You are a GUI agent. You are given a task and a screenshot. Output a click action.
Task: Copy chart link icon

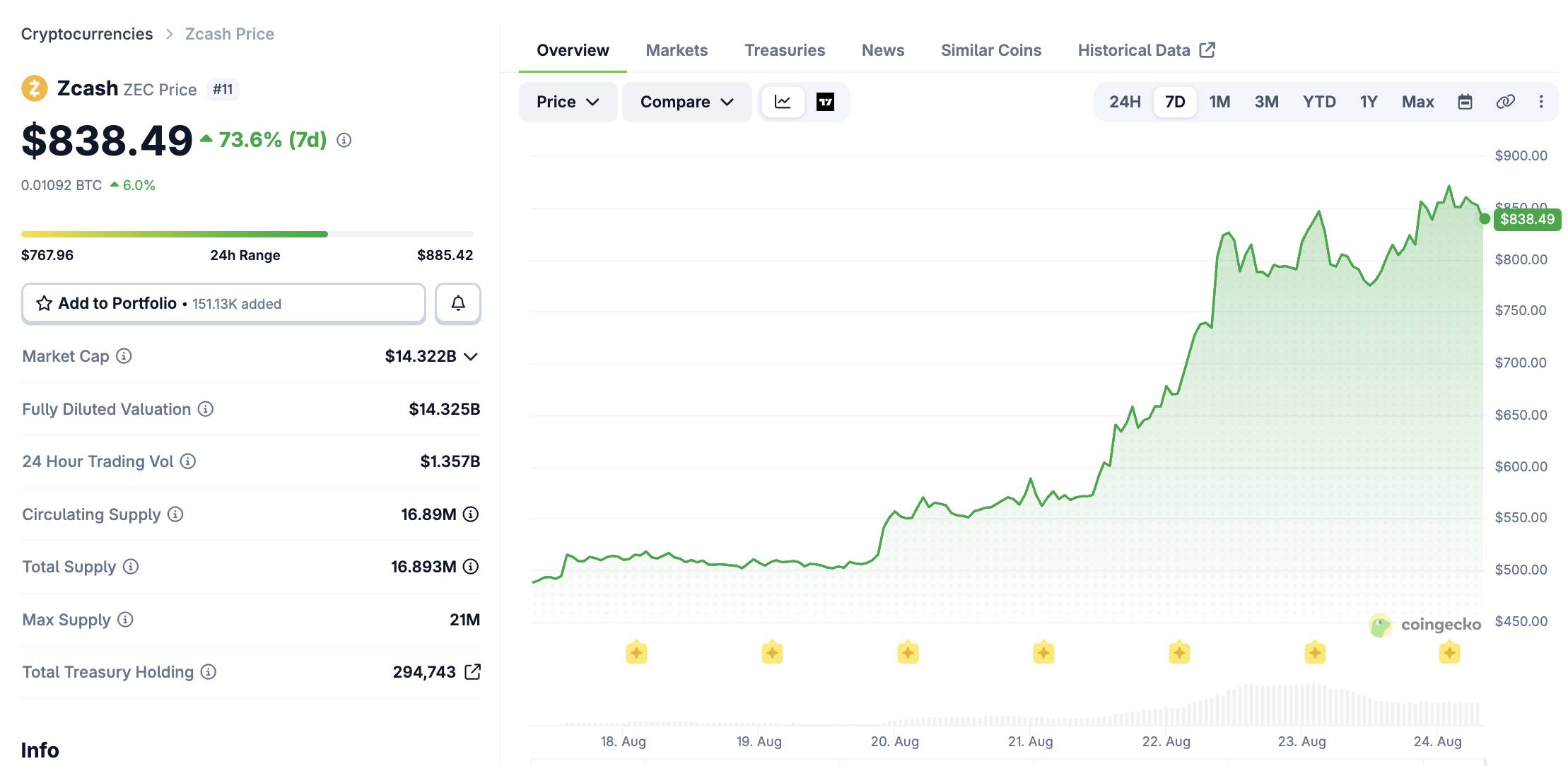click(1506, 102)
